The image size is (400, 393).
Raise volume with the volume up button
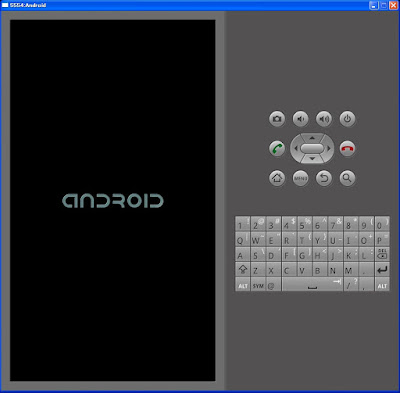[x=324, y=119]
